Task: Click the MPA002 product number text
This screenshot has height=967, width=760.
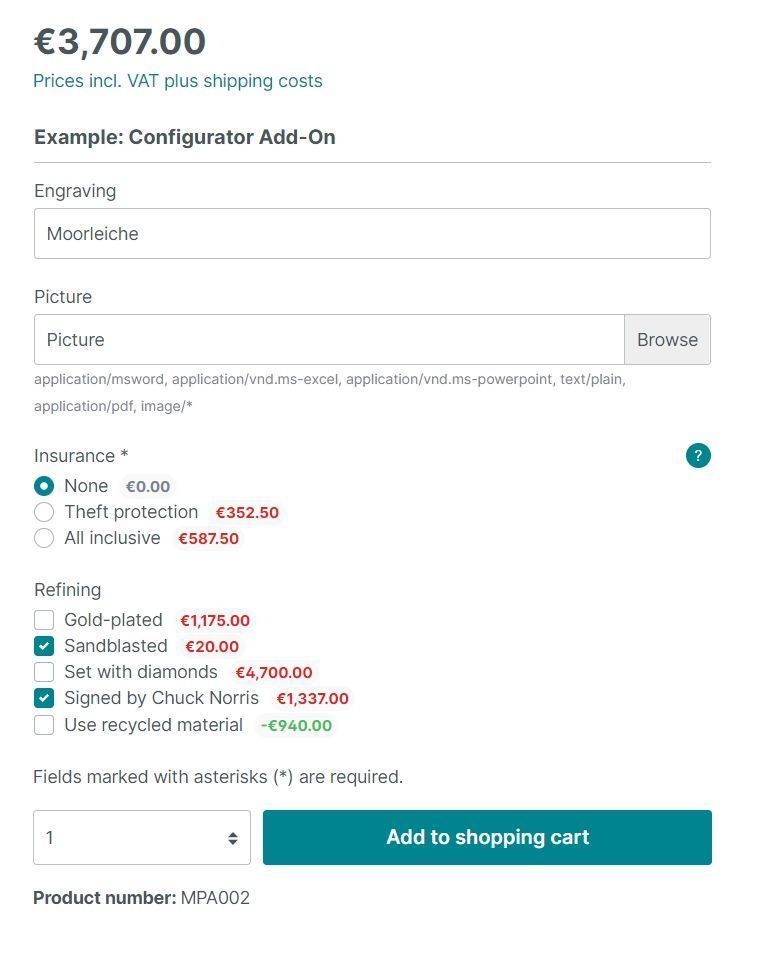Action: coord(215,898)
